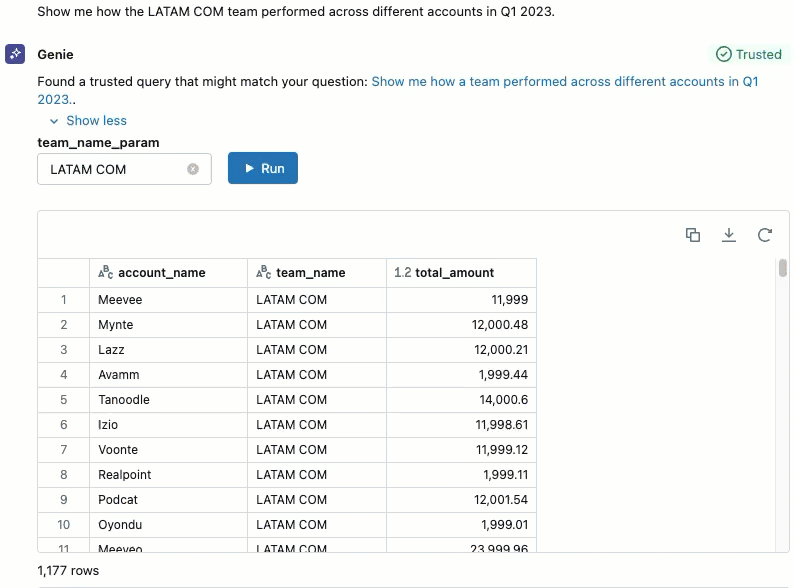Click the 11,999.12 amount cell
The image size is (794, 588).
461,450
